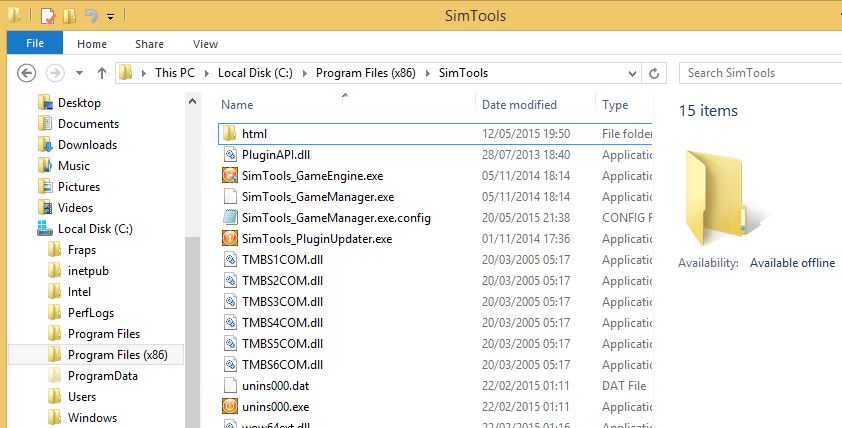The width and height of the screenshot is (842, 428).
Task: Expand the address bar history dropdown
Action: pos(633,74)
